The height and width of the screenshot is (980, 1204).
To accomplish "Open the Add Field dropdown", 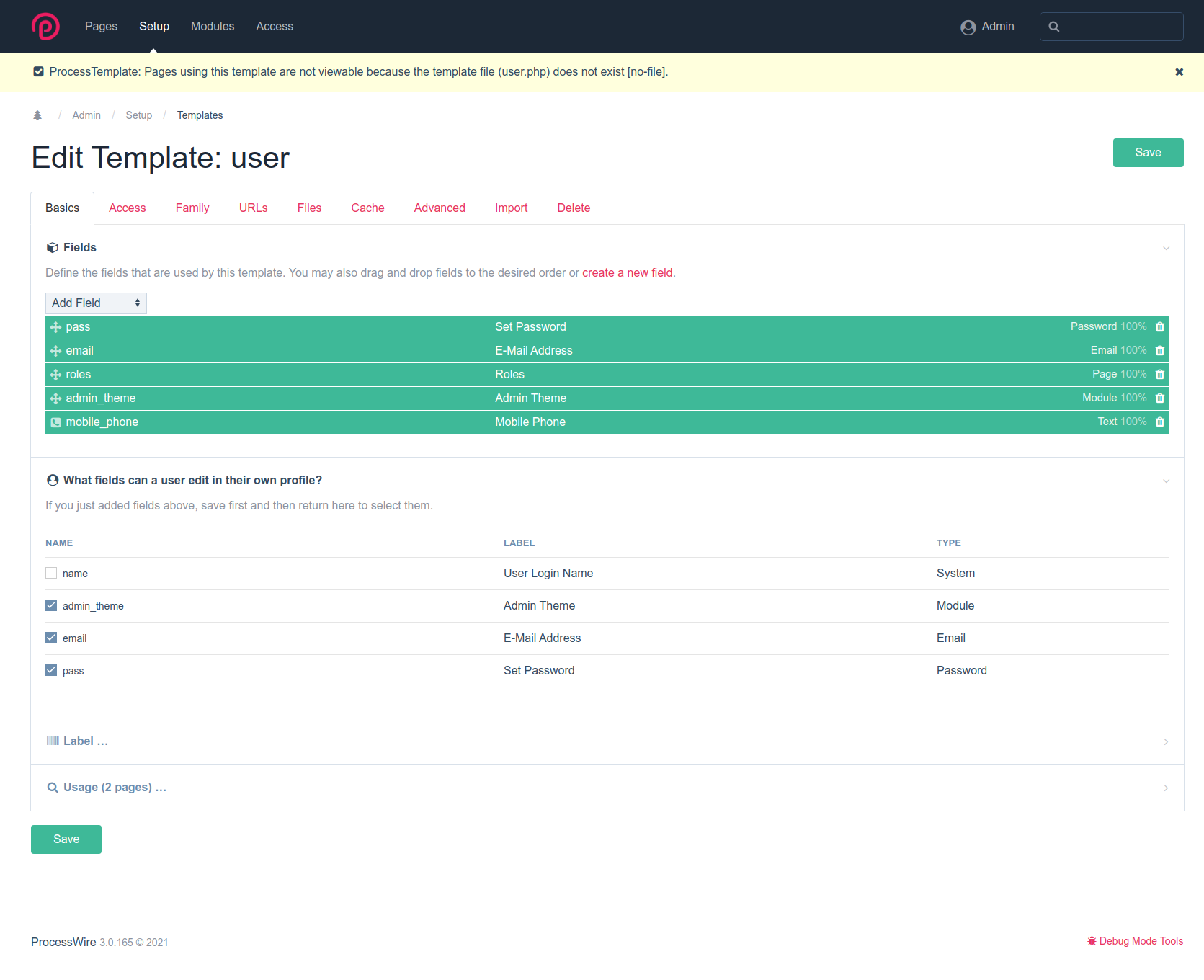I will coord(96,303).
